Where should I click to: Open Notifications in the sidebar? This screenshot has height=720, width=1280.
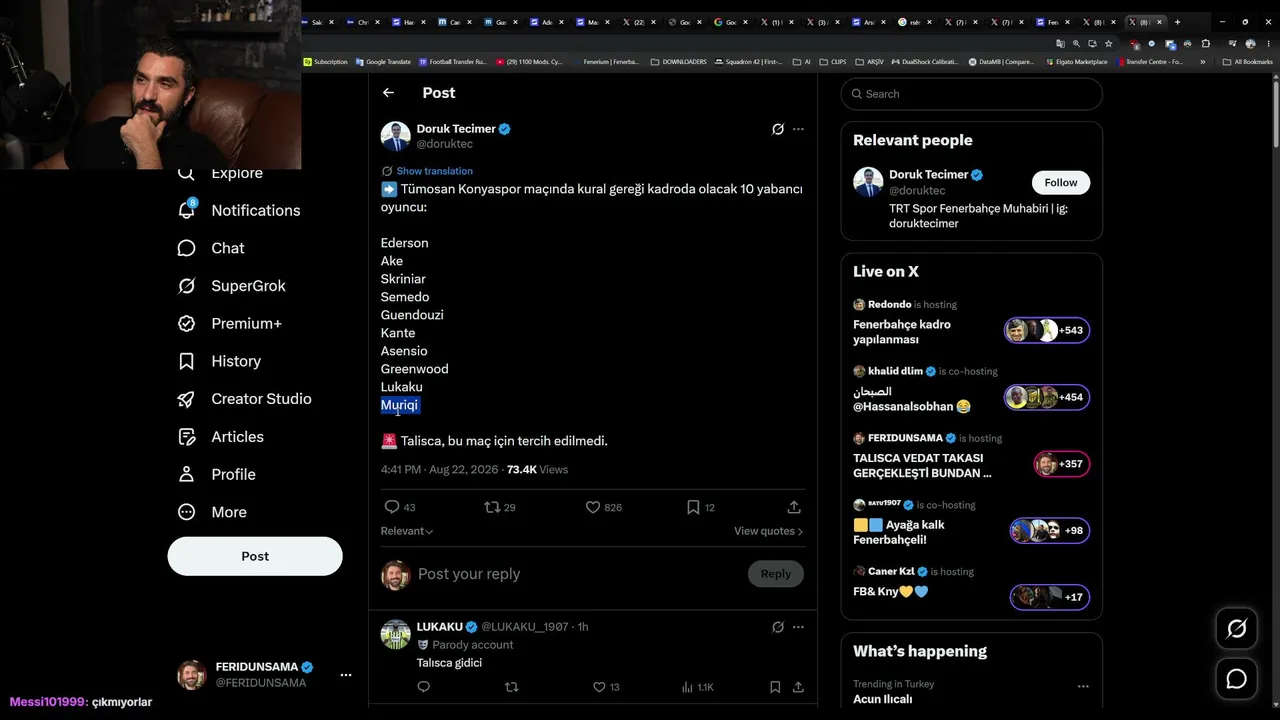(238, 210)
